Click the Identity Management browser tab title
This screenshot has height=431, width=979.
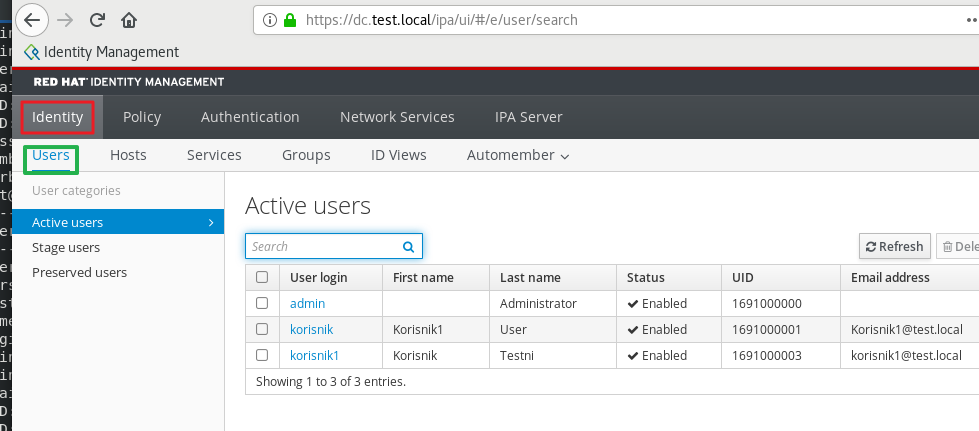click(111, 52)
